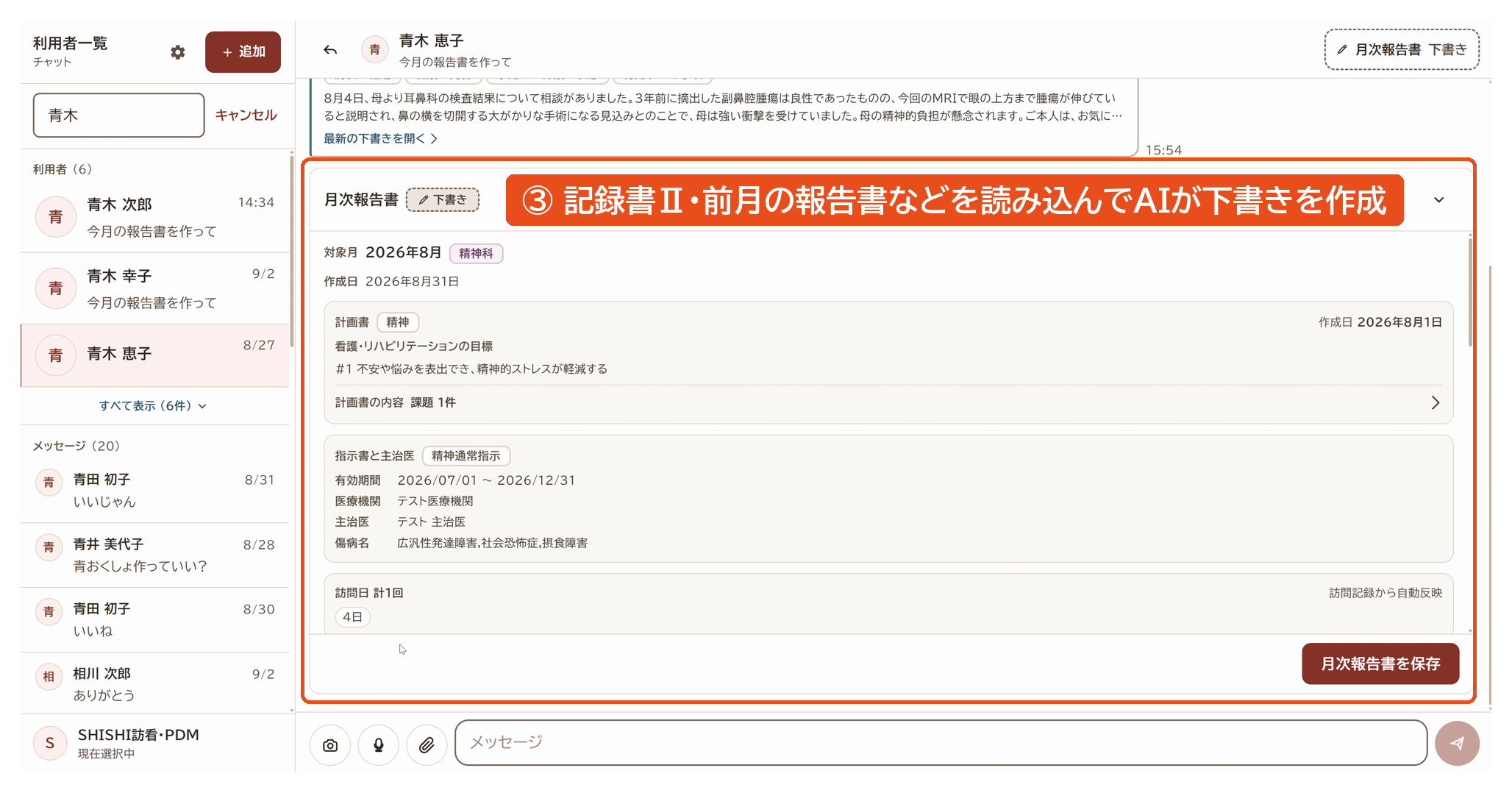
Task: Click 青木 恵子 avatar in chat header
Action: point(375,50)
